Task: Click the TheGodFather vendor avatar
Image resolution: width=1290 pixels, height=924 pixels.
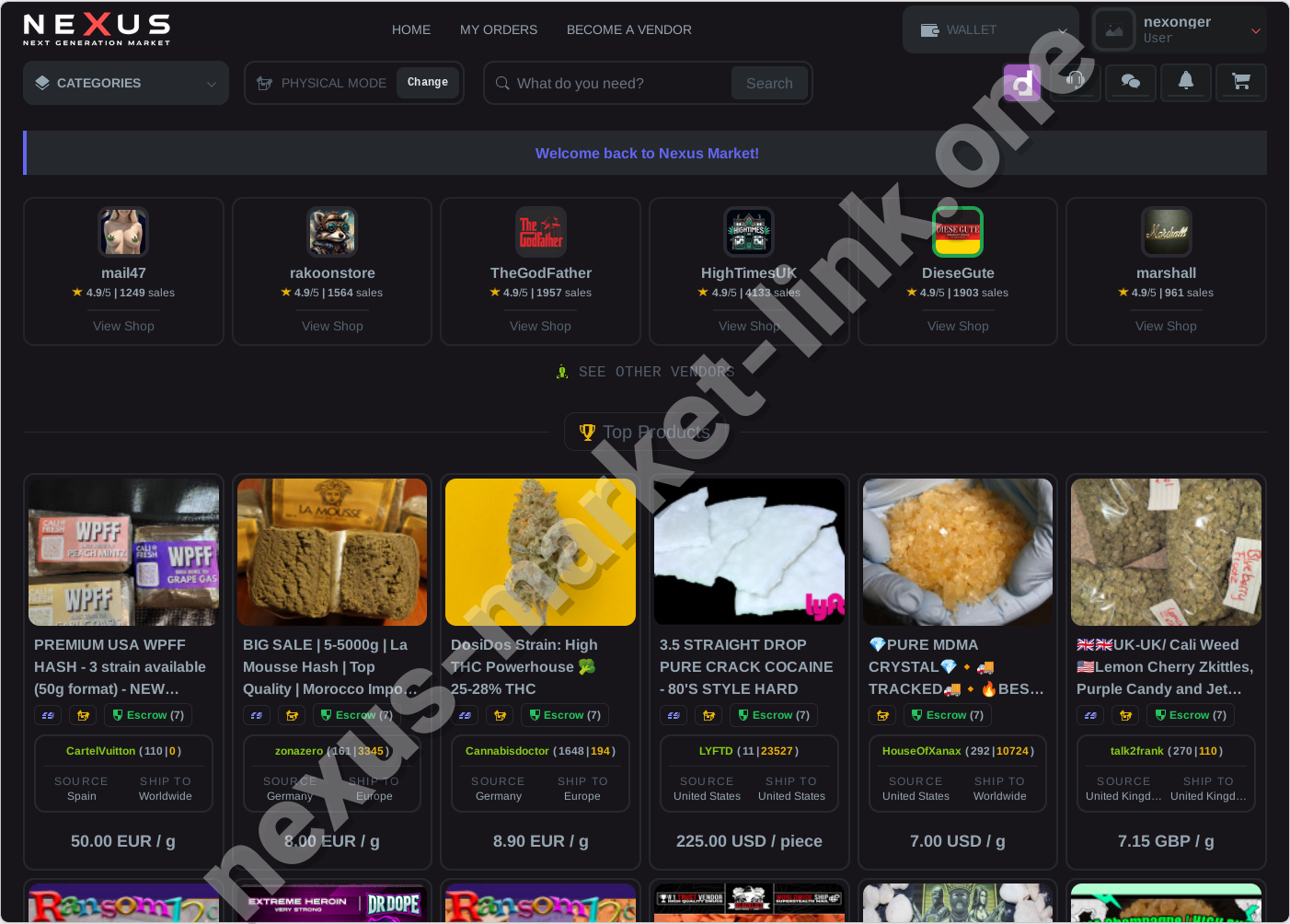Action: pyautogui.click(x=541, y=231)
